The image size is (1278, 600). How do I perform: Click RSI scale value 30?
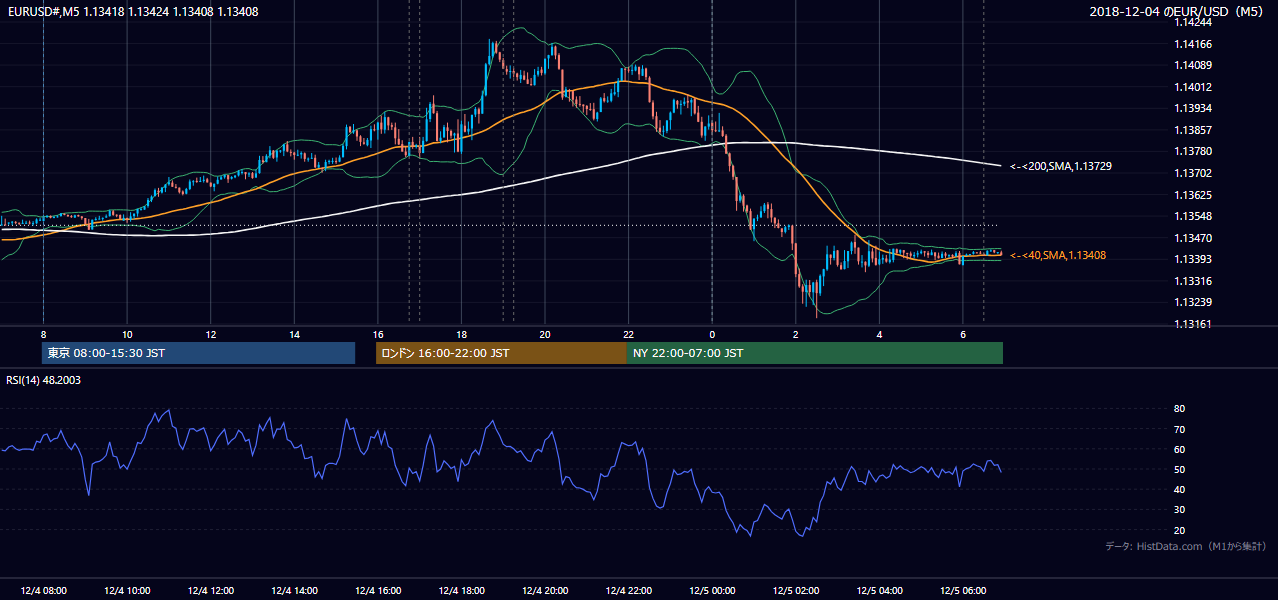pos(1179,510)
